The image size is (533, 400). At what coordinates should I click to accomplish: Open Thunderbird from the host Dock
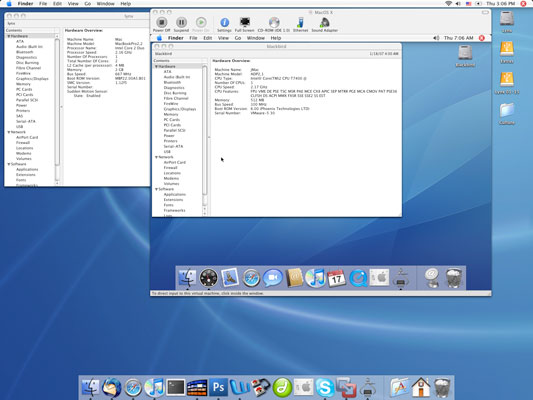pyautogui.click(x=111, y=387)
